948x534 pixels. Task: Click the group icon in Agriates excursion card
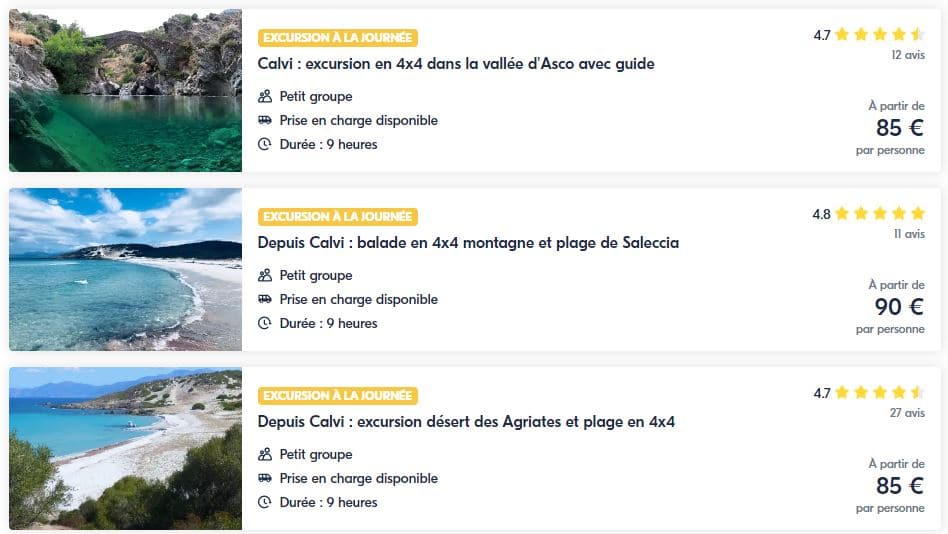265,455
